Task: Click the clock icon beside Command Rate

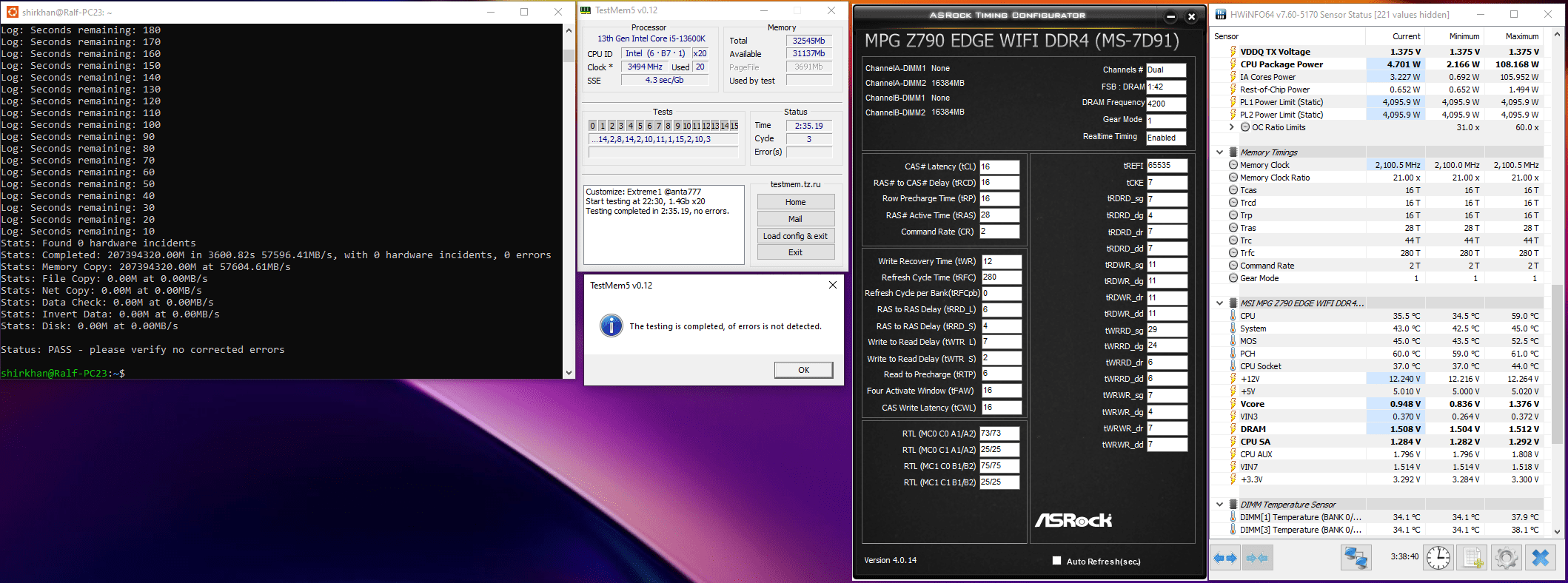Action: 1233,266
